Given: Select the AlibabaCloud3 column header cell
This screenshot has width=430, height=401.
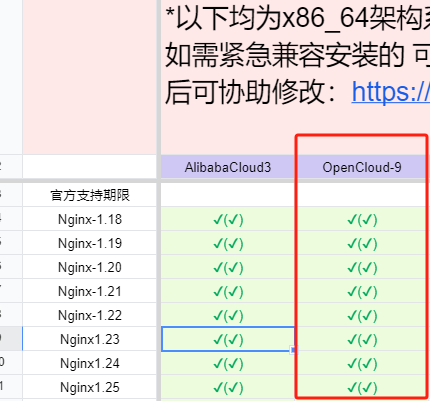Looking at the screenshot, I should 228,167.
